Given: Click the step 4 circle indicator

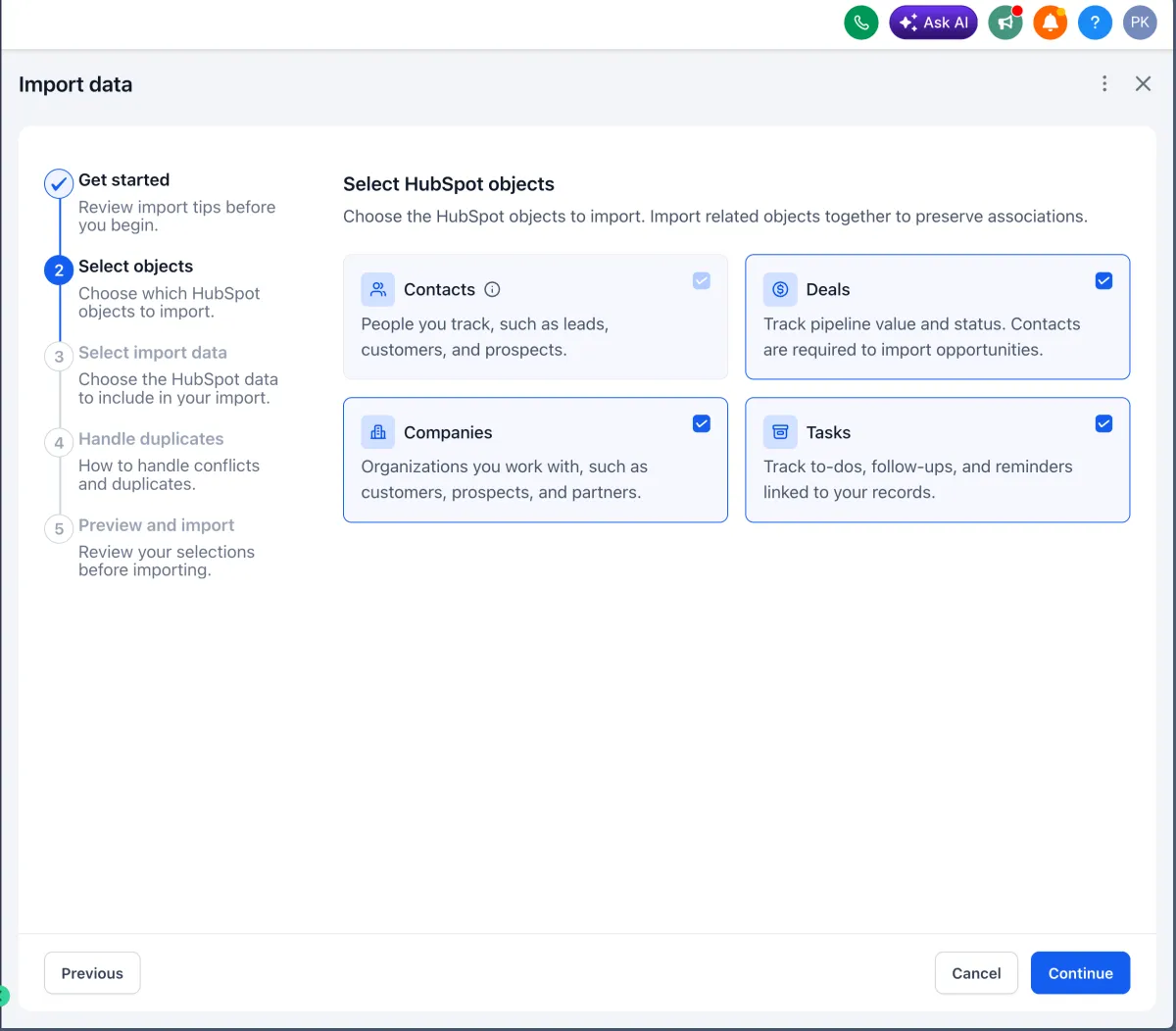Looking at the screenshot, I should 59,442.
